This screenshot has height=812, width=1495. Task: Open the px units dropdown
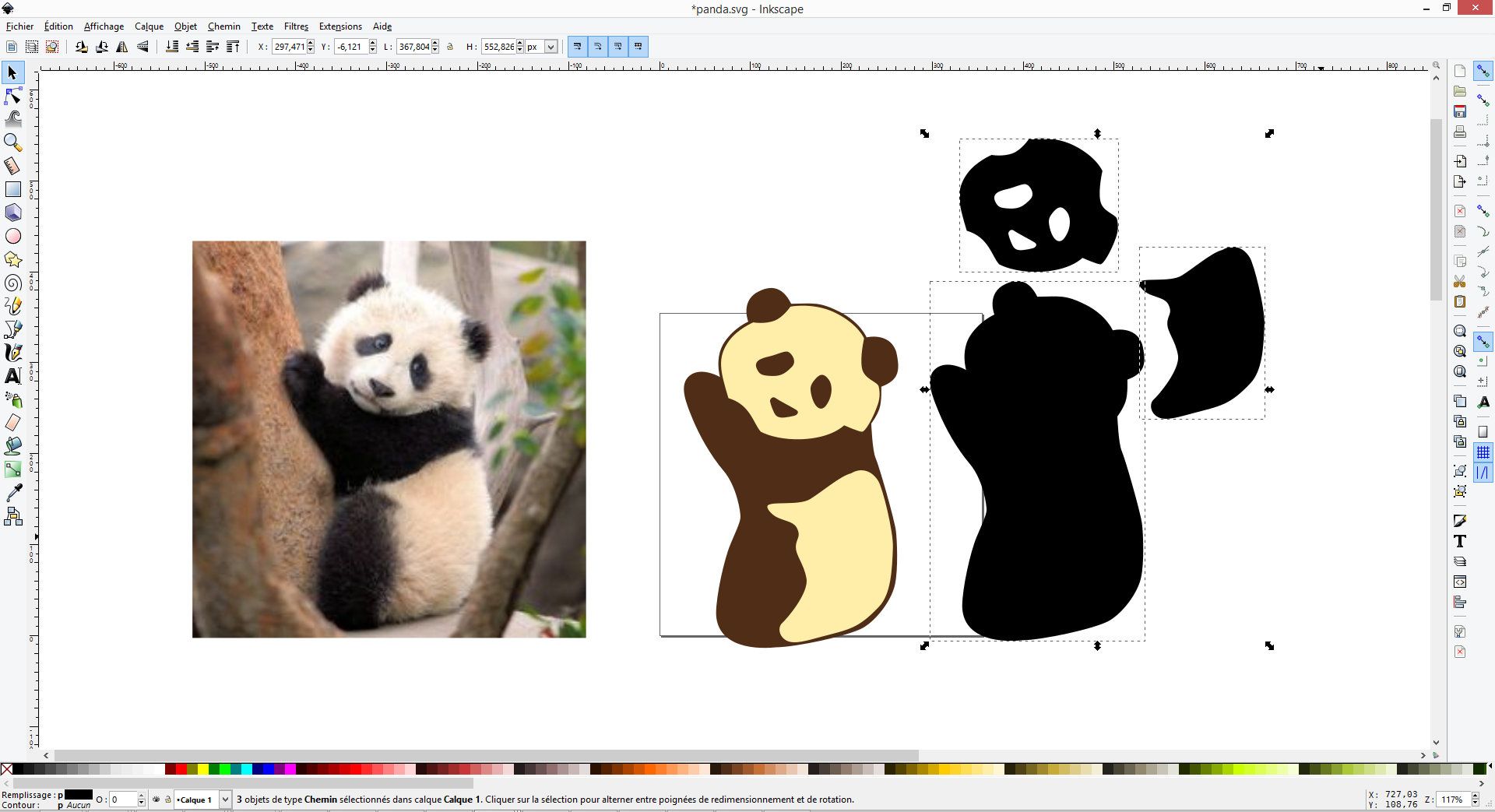(x=551, y=47)
